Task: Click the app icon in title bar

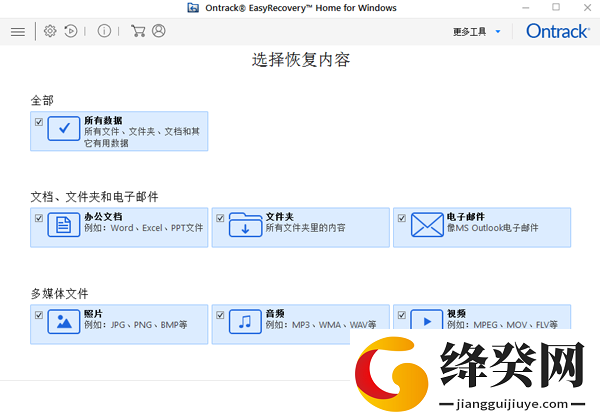Action: pyautogui.click(x=193, y=8)
